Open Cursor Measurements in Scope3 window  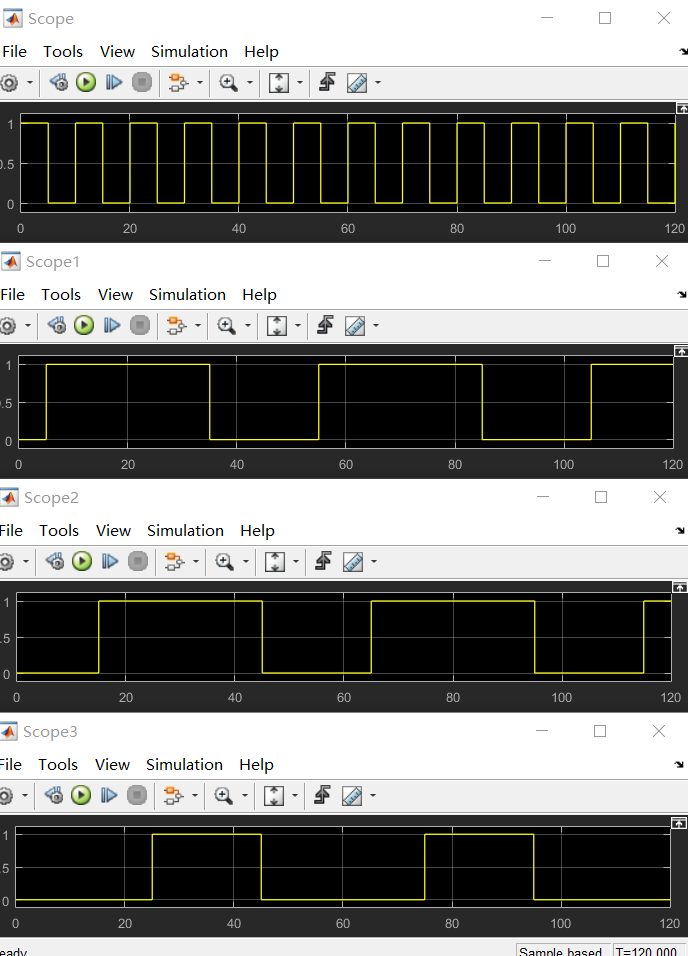[352, 795]
